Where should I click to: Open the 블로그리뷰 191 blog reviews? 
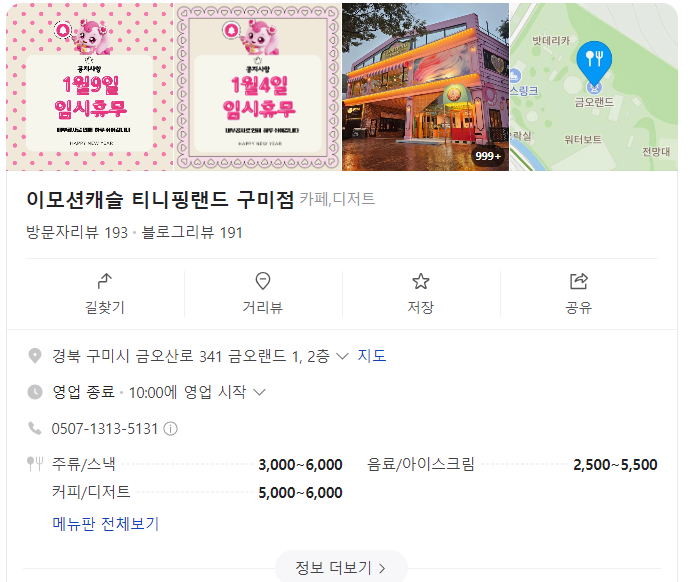tap(192, 233)
